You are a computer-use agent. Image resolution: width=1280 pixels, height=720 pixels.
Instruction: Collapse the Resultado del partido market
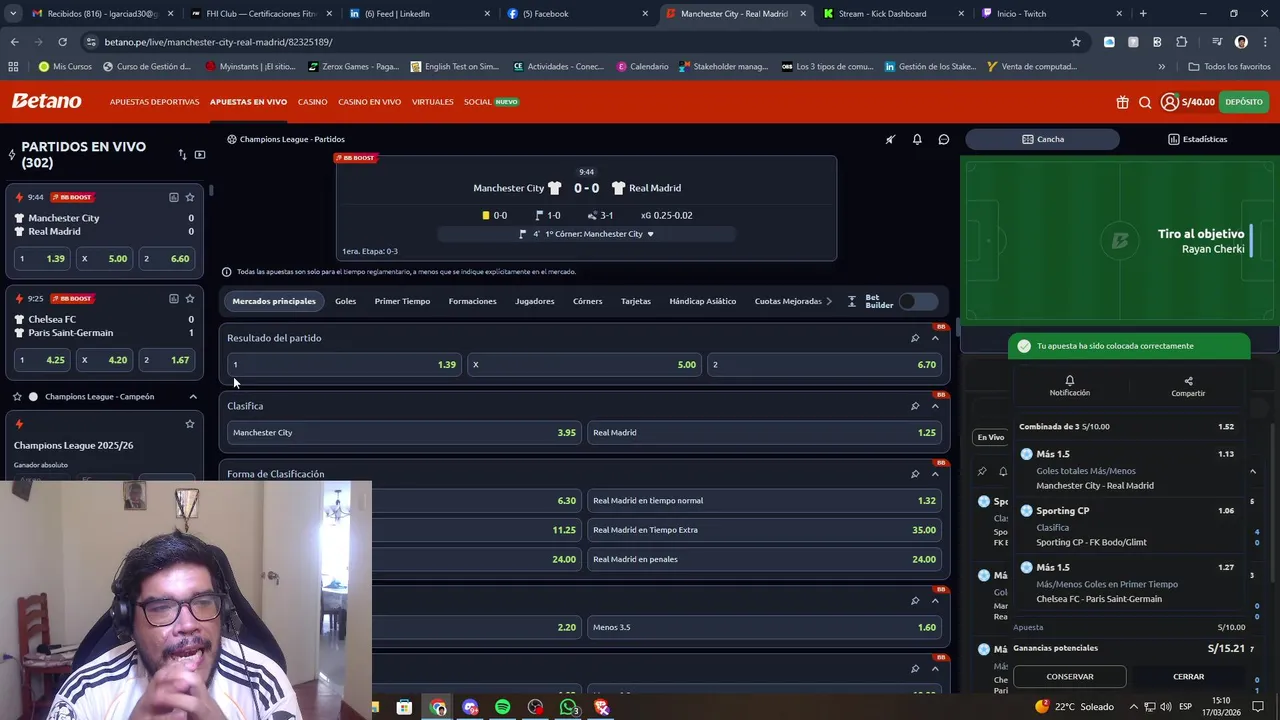[935, 338]
